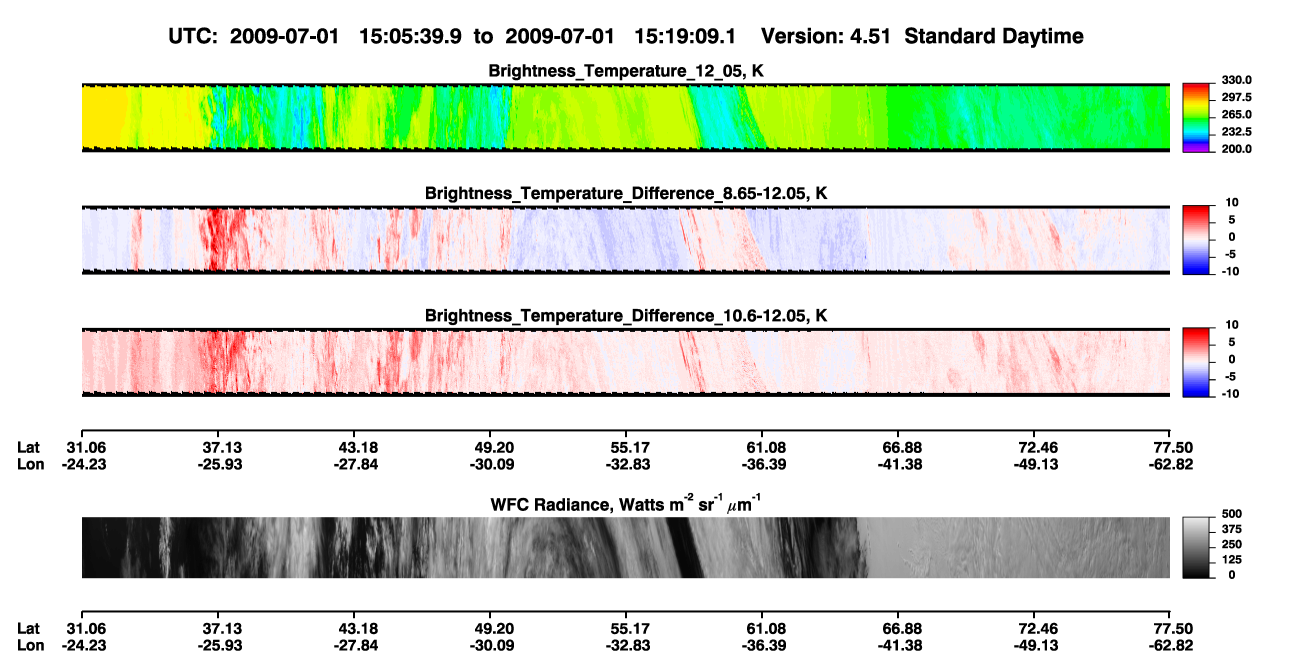
Task: Click the '-10' tick of the 10.6-12.05 colorbar
Action: pyautogui.click(x=1229, y=394)
